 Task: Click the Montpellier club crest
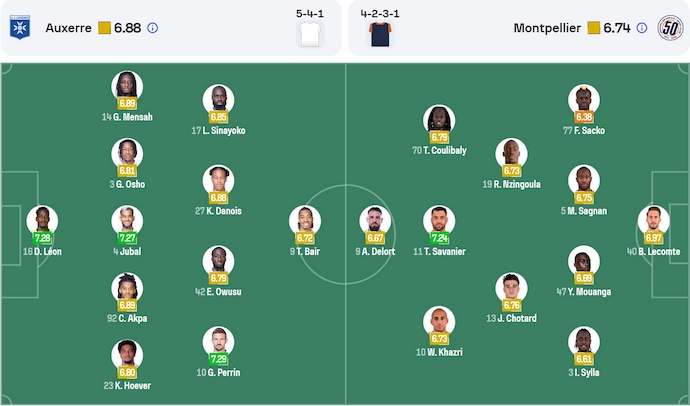point(669,28)
